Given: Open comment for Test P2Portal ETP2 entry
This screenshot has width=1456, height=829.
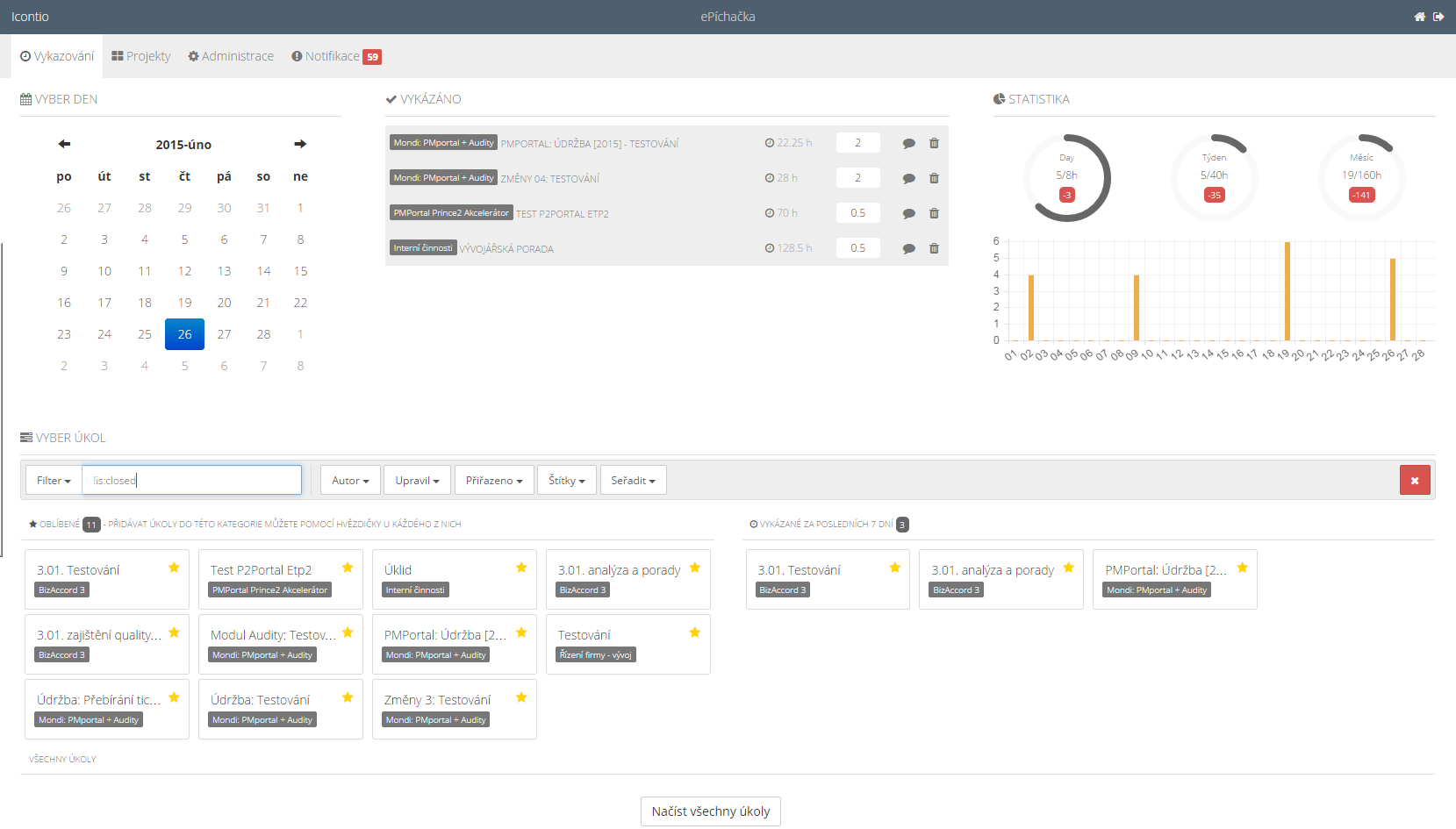Looking at the screenshot, I should 908,213.
